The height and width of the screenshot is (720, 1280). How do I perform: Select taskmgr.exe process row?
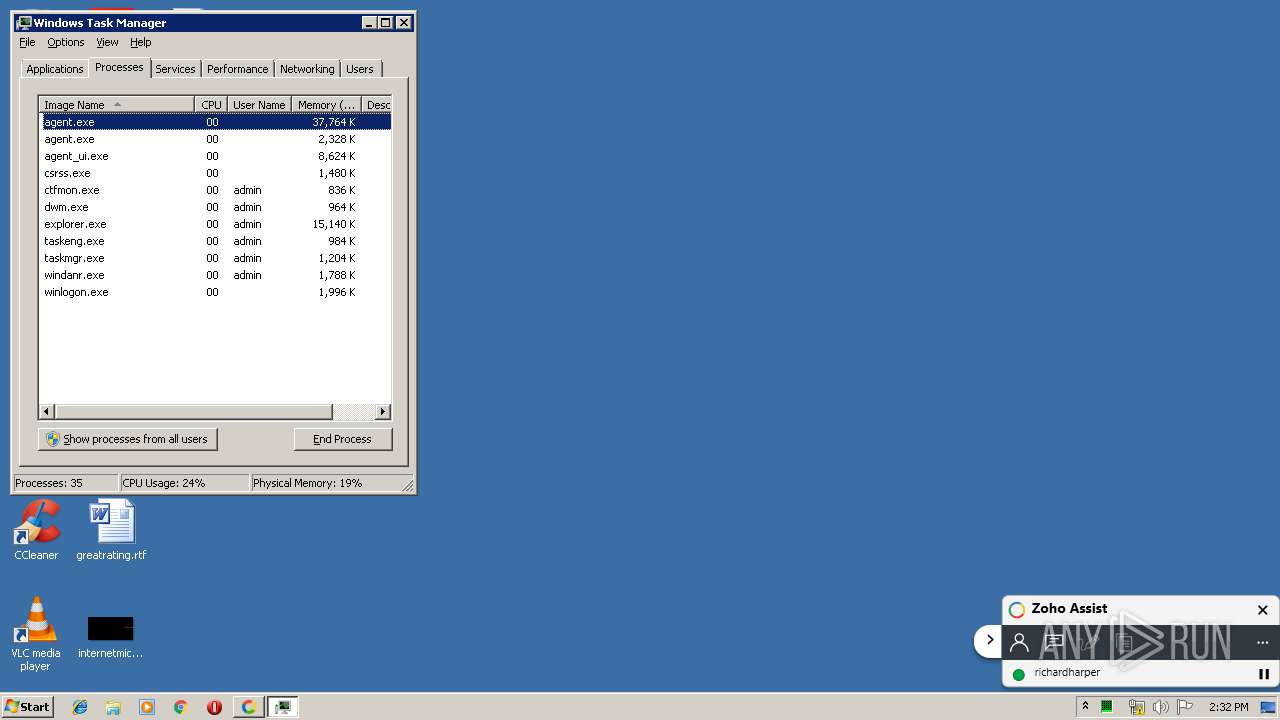coord(215,258)
